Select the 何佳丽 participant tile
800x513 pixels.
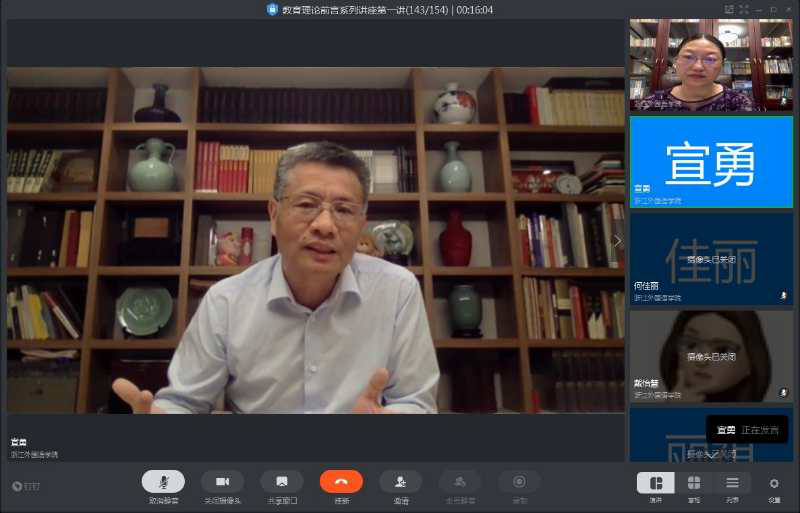(x=711, y=258)
